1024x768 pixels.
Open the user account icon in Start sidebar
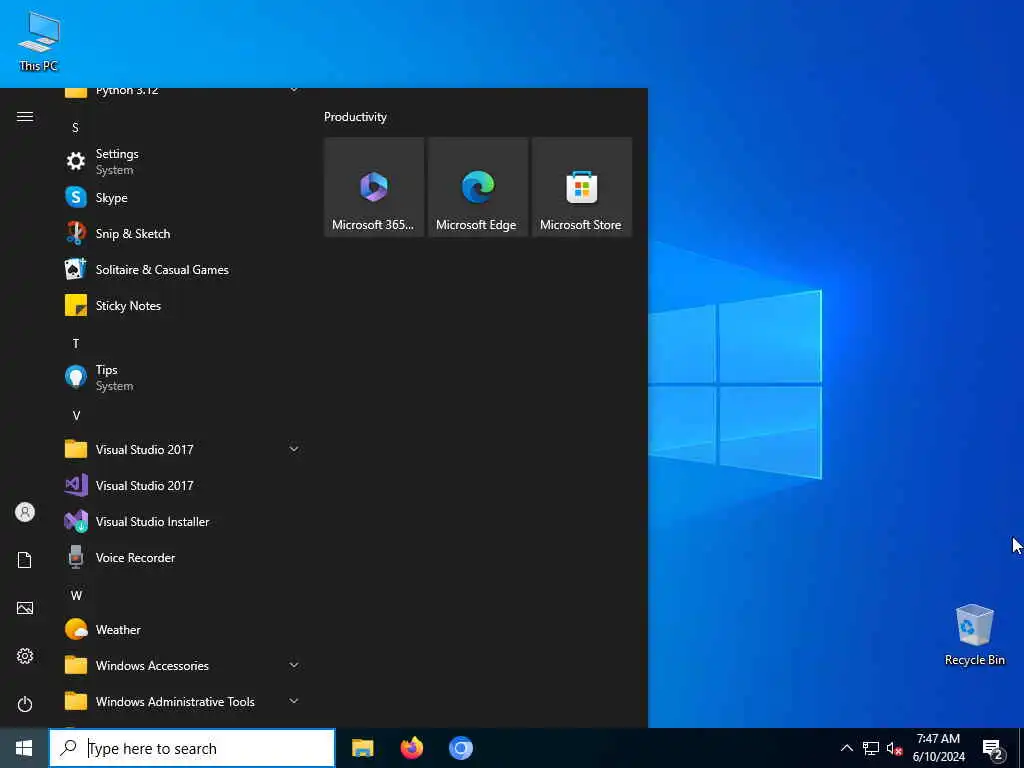pyautogui.click(x=25, y=512)
